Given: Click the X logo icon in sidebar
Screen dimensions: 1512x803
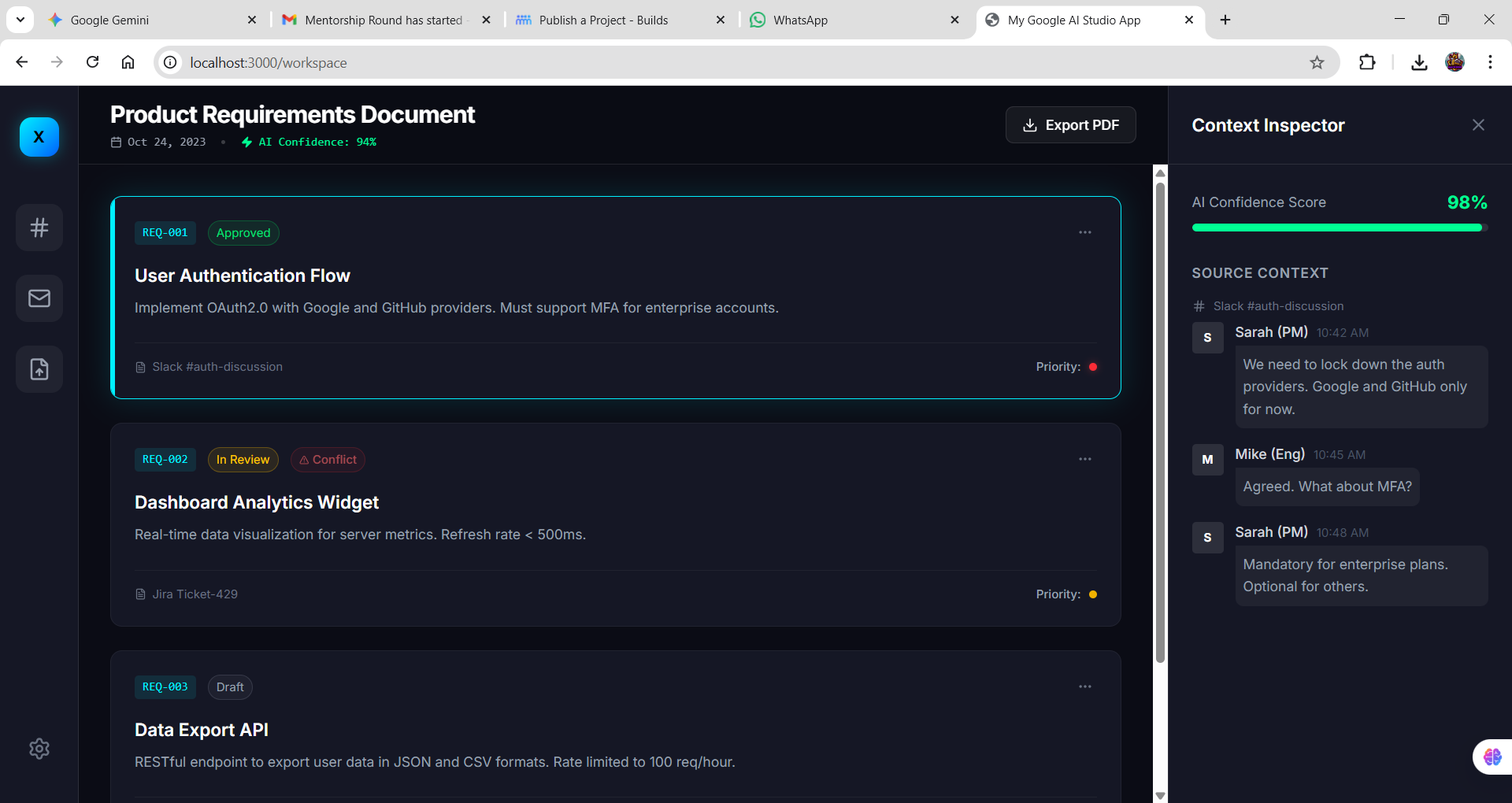Looking at the screenshot, I should pos(39,137).
